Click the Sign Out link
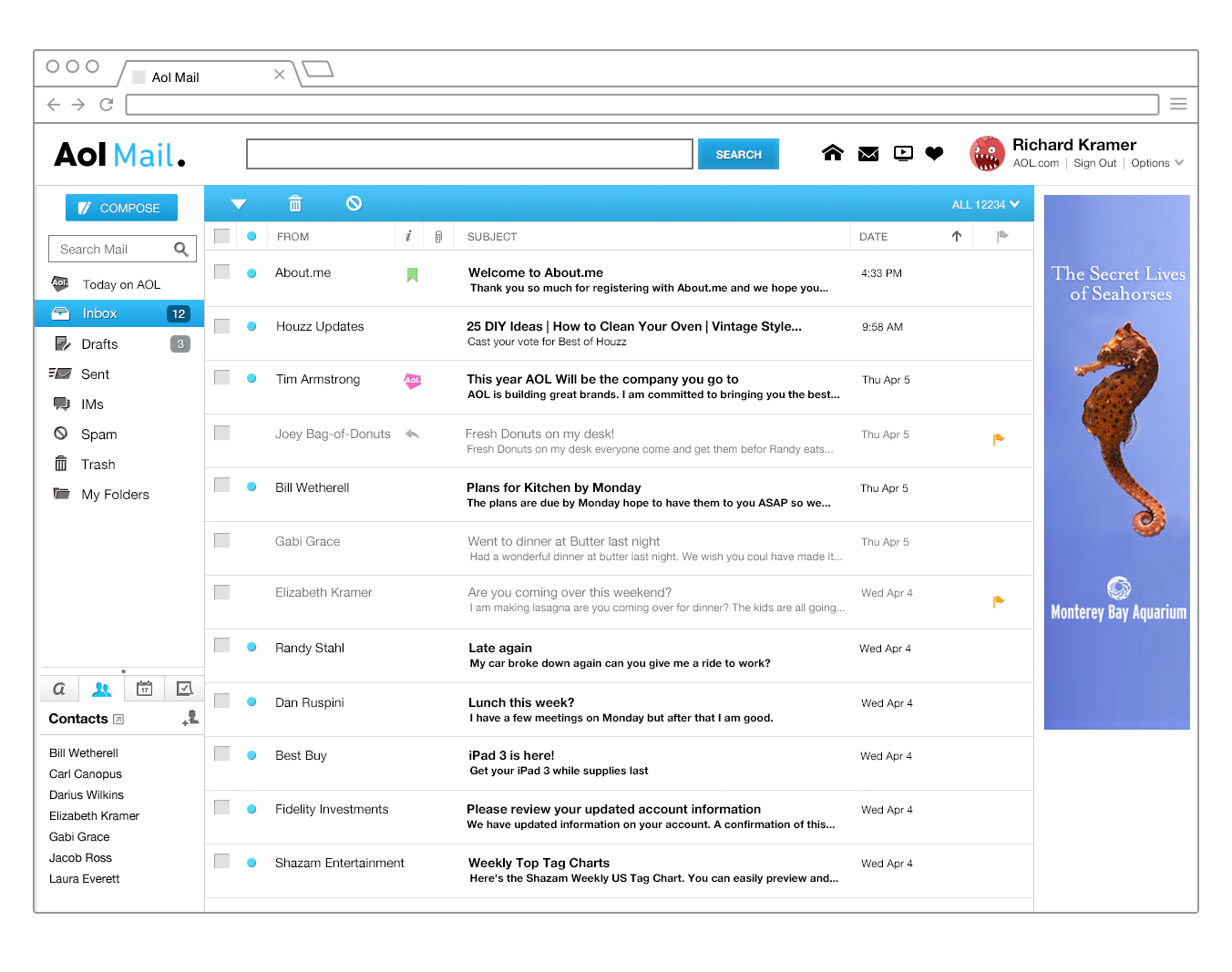Screen dimensions: 1232x972 coord(1094,163)
